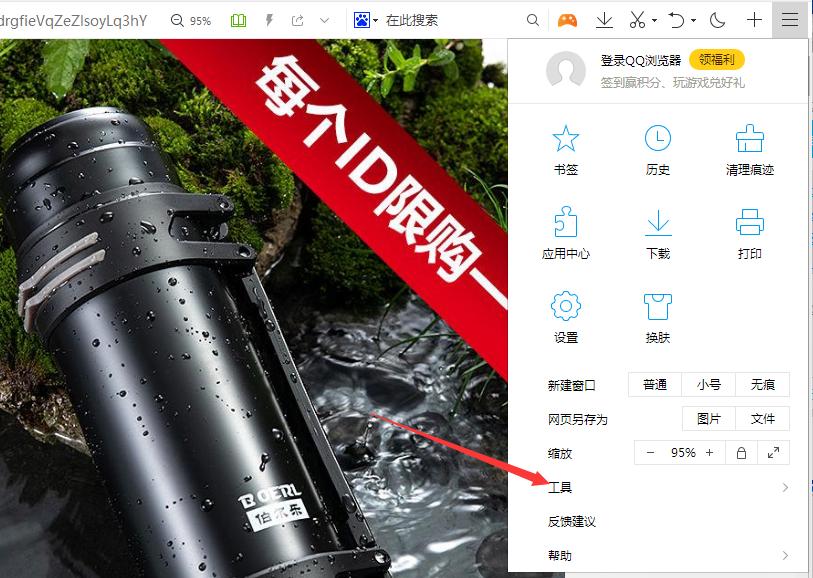813x578 pixels.
Task: Take a screenshot with the scissors icon
Action: [635, 20]
